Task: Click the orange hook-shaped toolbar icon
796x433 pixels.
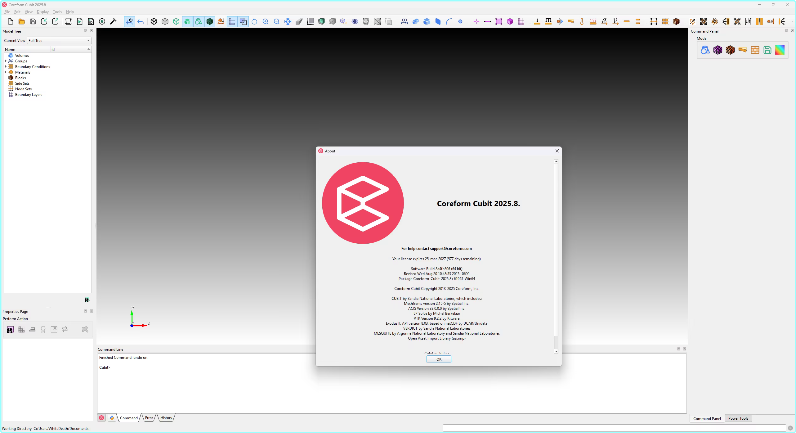Action: (x=582, y=21)
